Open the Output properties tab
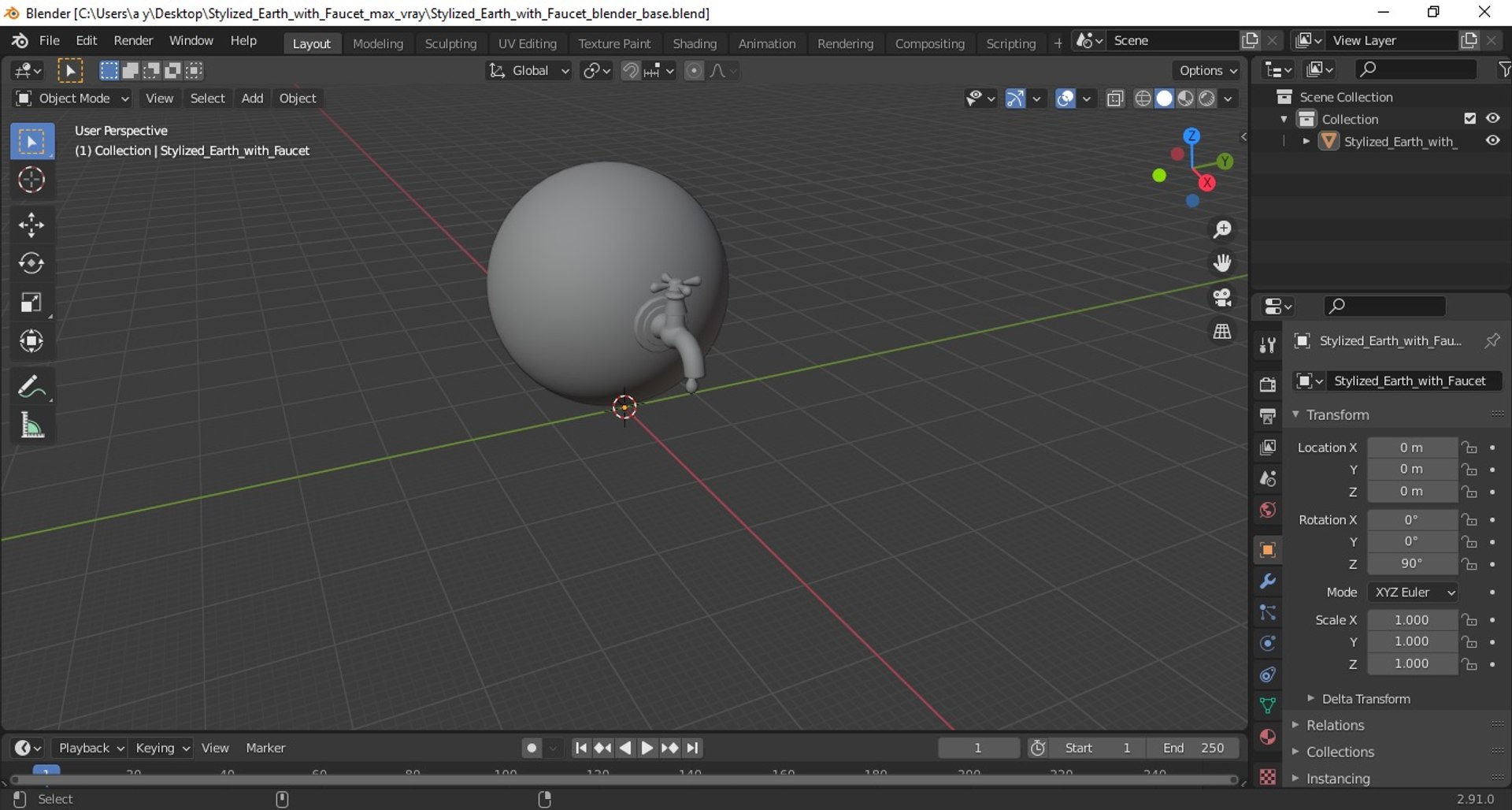Image resolution: width=1512 pixels, height=810 pixels. tap(1267, 416)
